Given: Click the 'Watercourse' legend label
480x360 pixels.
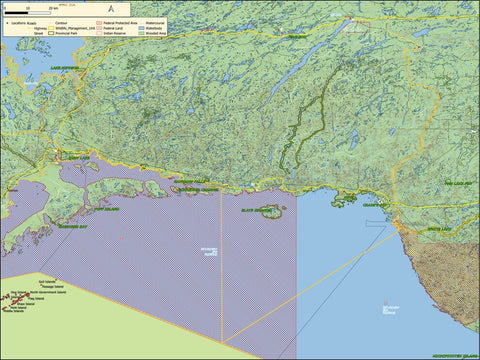Looking at the screenshot, I should pyautogui.click(x=155, y=23).
